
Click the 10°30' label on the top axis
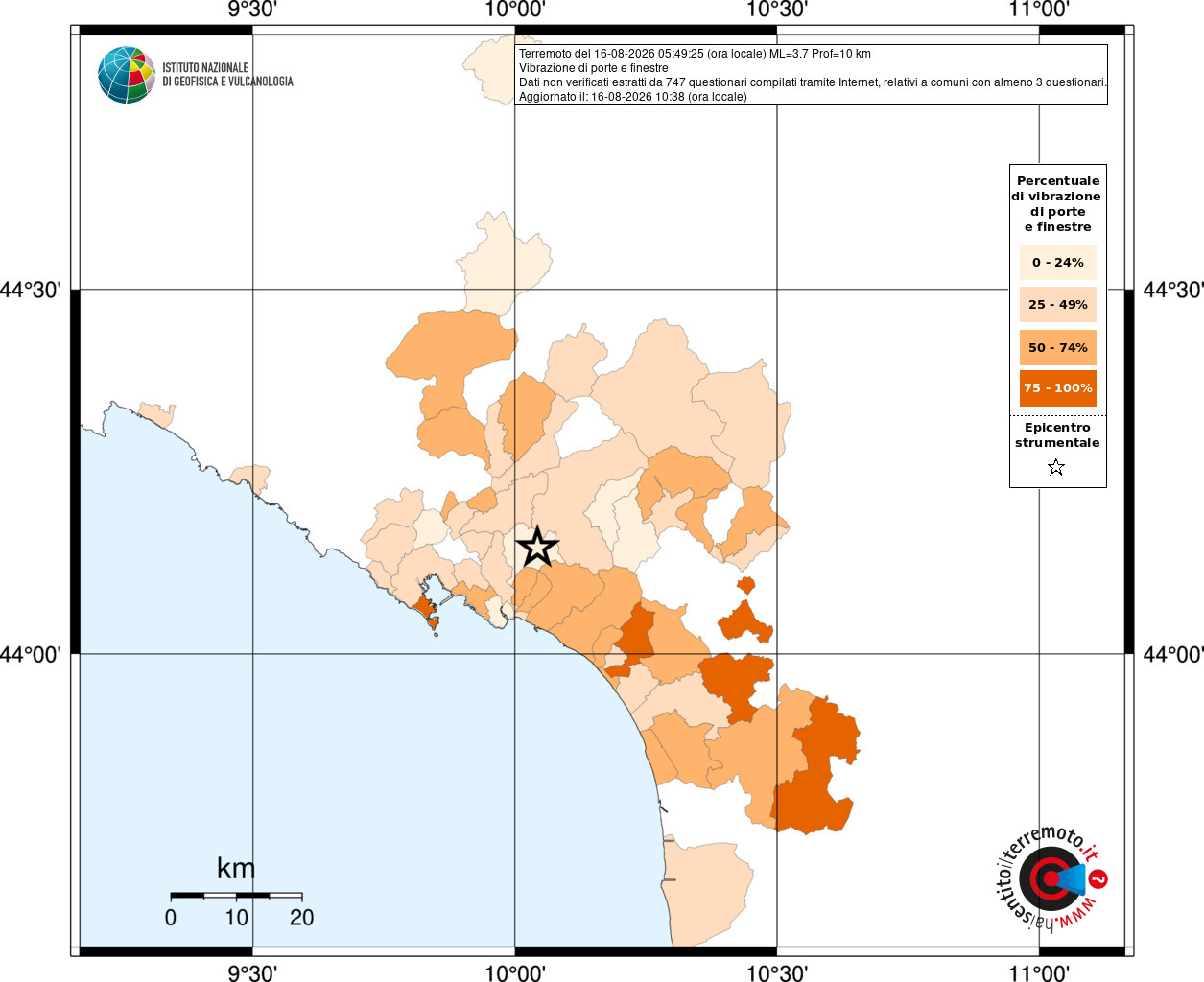tap(777, 10)
